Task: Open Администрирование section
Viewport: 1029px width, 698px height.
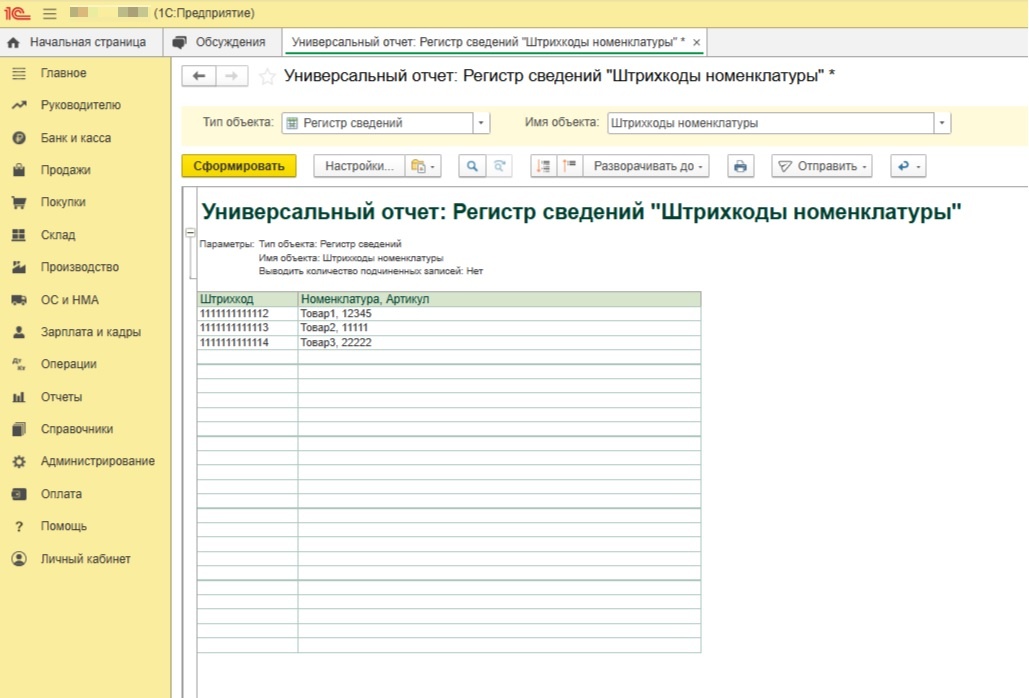Action: click(x=97, y=461)
